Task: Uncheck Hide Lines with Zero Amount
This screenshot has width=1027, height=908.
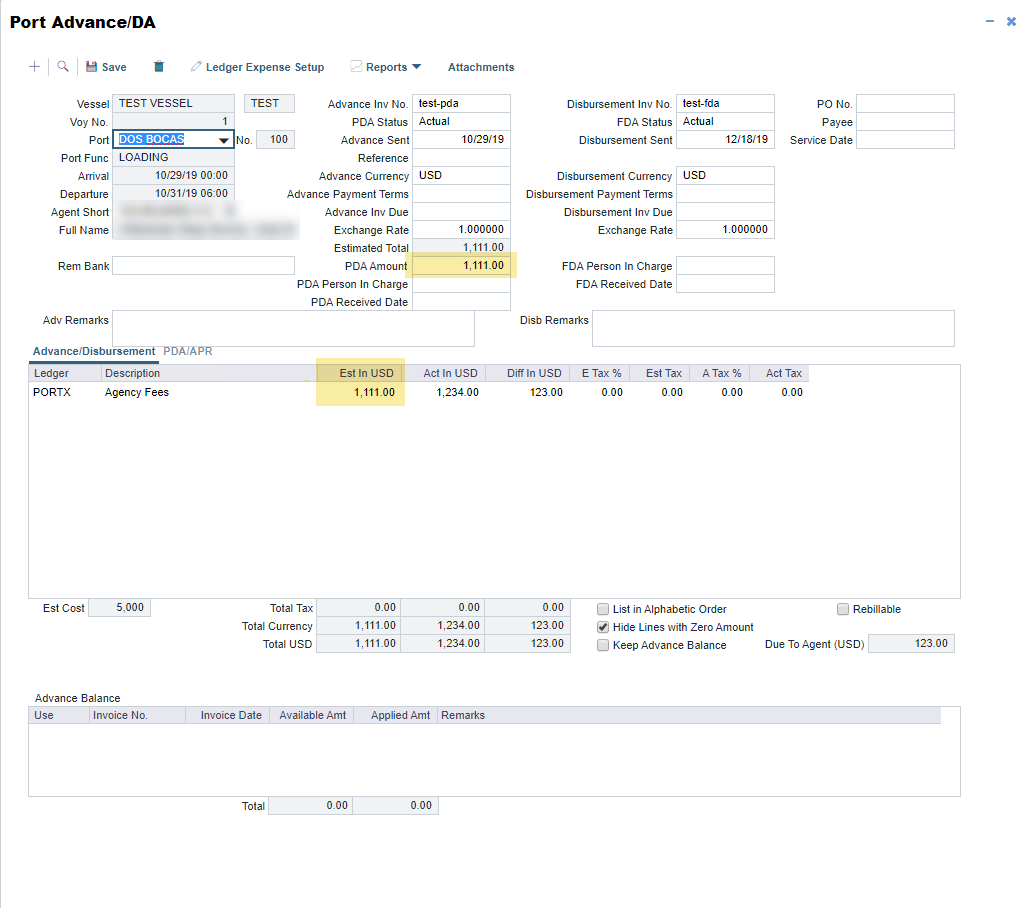Action: point(603,627)
